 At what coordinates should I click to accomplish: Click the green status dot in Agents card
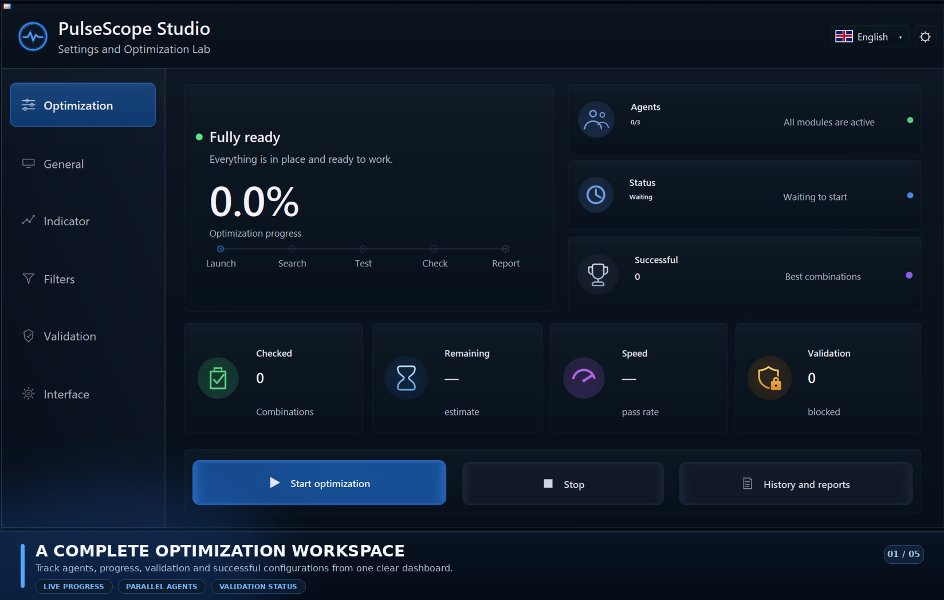[910, 120]
